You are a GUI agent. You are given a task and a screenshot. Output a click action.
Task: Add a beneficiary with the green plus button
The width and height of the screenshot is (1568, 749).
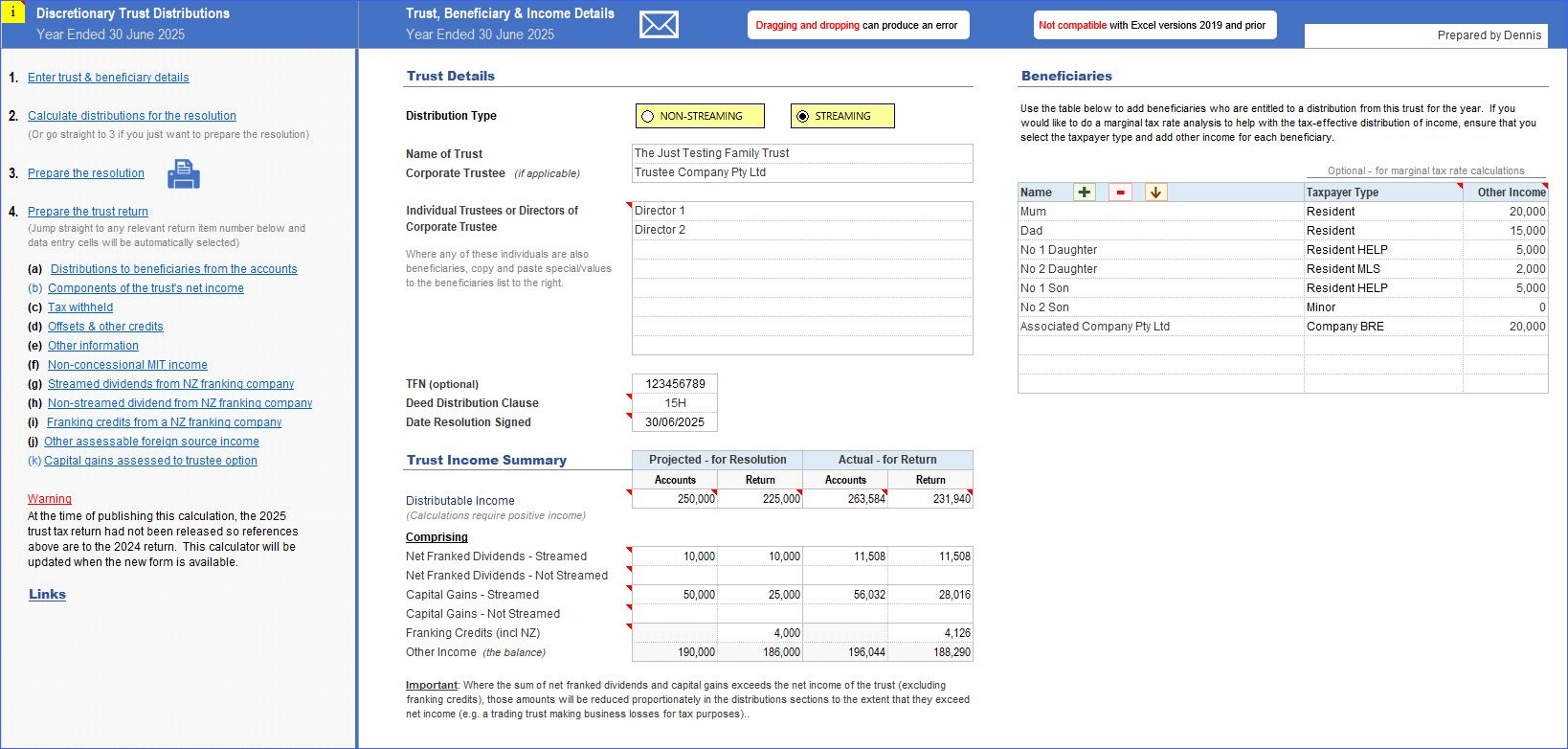[1084, 193]
